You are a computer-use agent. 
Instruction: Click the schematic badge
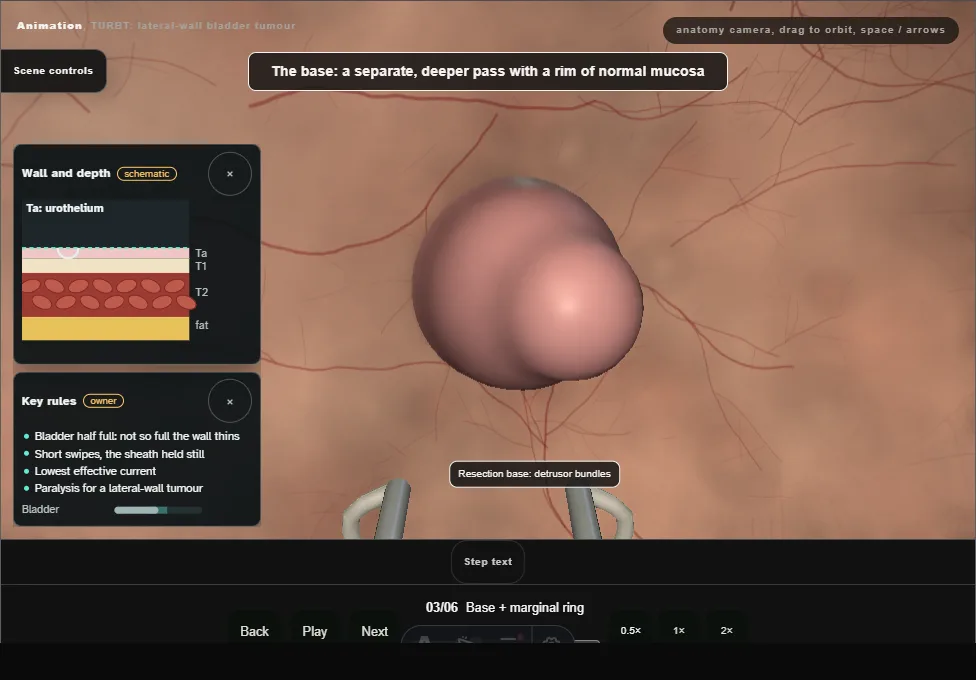[147, 174]
